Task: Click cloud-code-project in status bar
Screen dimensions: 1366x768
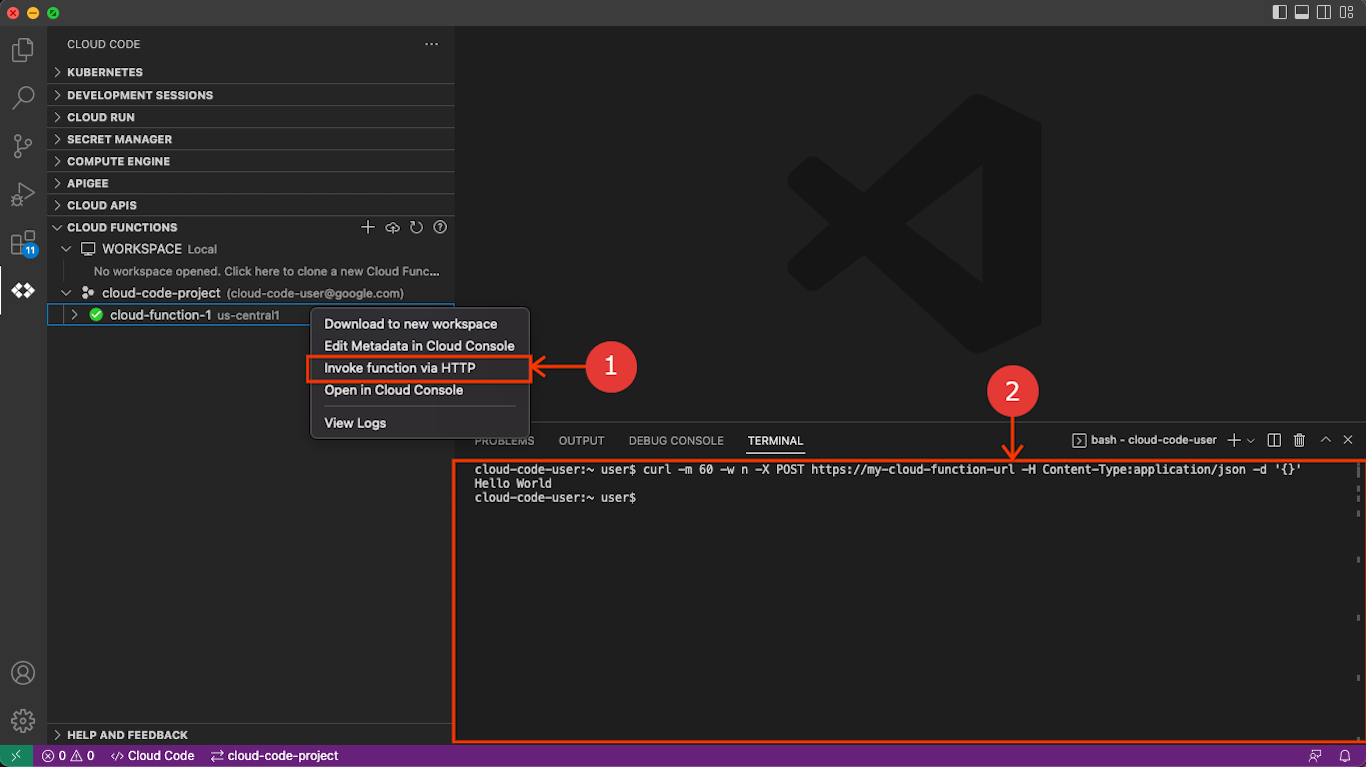Action: pyautogui.click(x=274, y=756)
